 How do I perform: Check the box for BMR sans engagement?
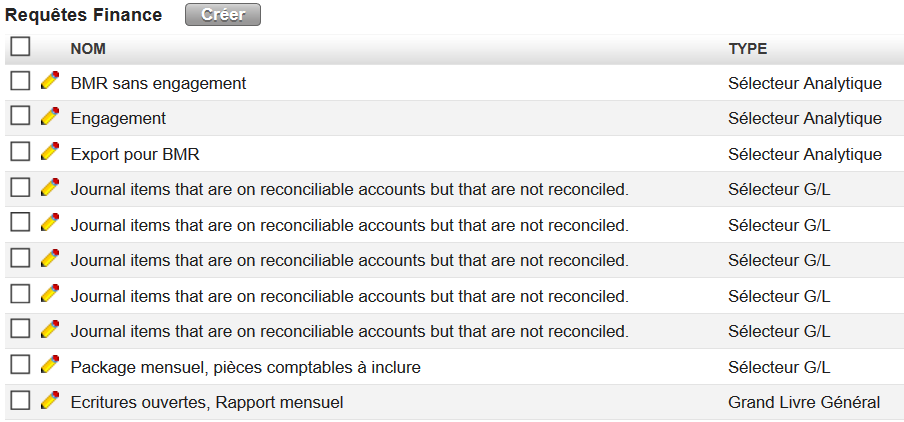coord(20,81)
